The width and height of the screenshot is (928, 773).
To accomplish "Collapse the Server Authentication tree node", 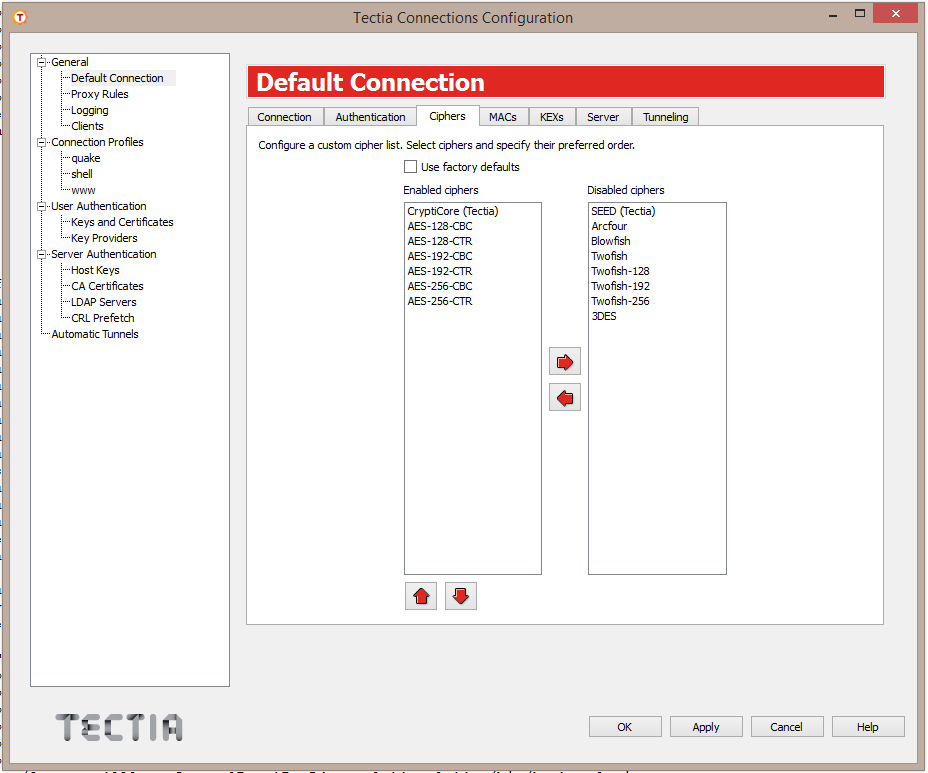I will pyautogui.click(x=41, y=254).
